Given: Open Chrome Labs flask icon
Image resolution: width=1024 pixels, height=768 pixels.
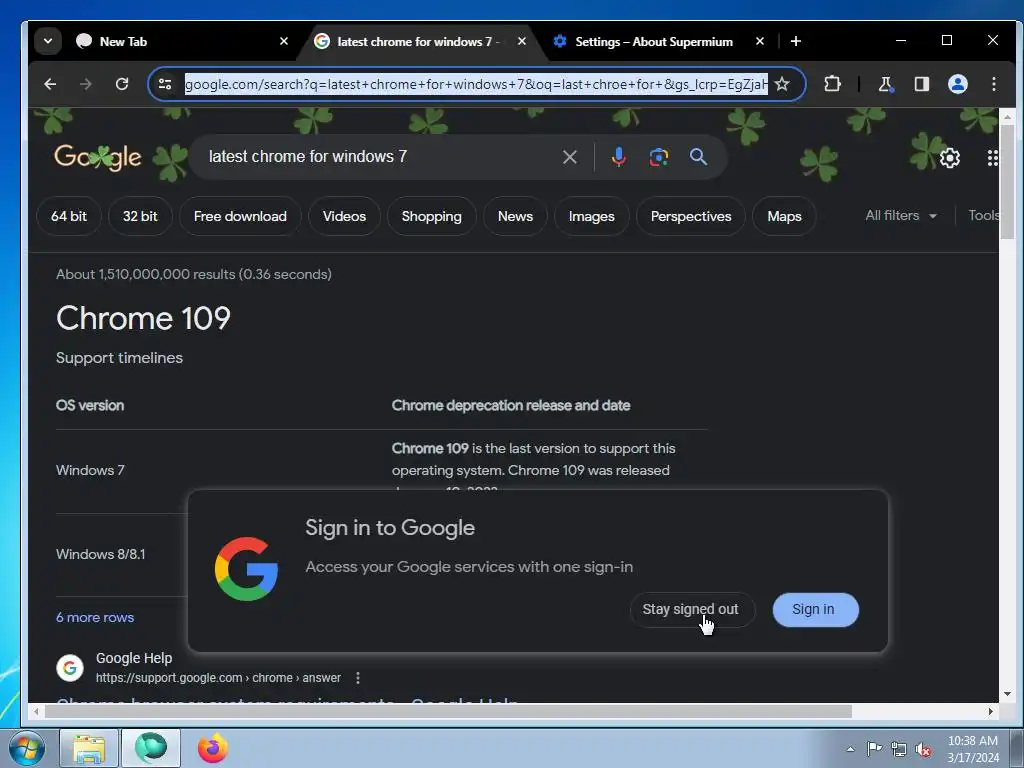Looking at the screenshot, I should [x=885, y=84].
